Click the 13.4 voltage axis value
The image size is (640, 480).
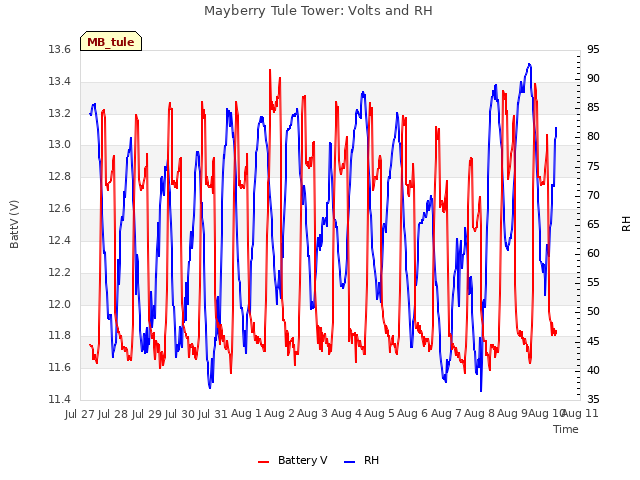(60, 81)
